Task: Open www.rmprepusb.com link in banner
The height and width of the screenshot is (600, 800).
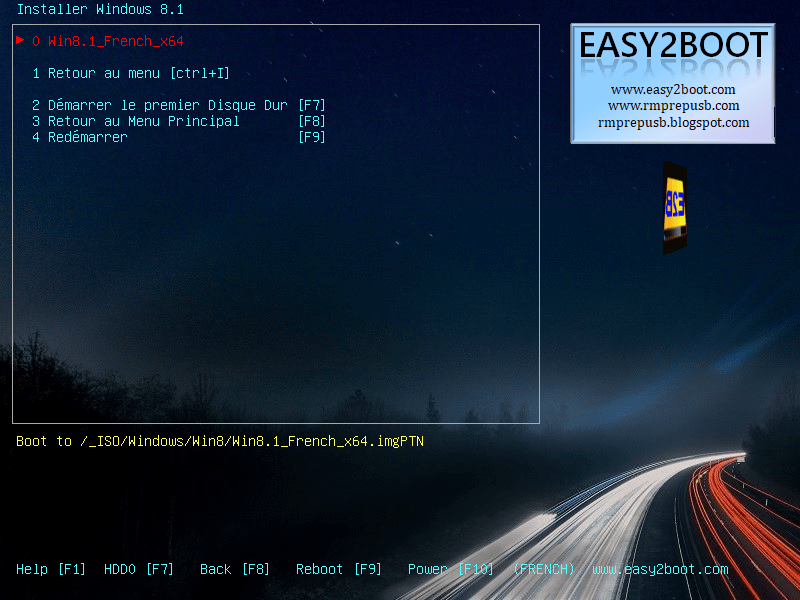Action: [673, 106]
